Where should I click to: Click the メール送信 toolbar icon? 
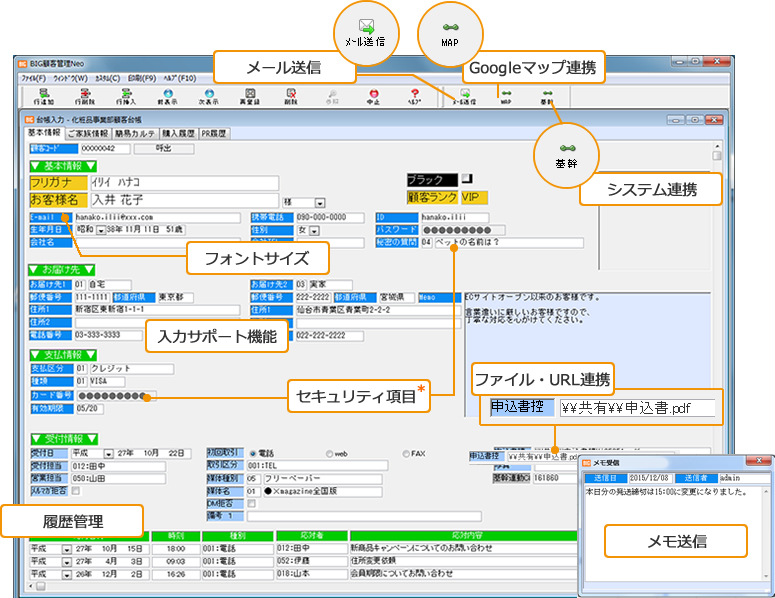click(465, 96)
